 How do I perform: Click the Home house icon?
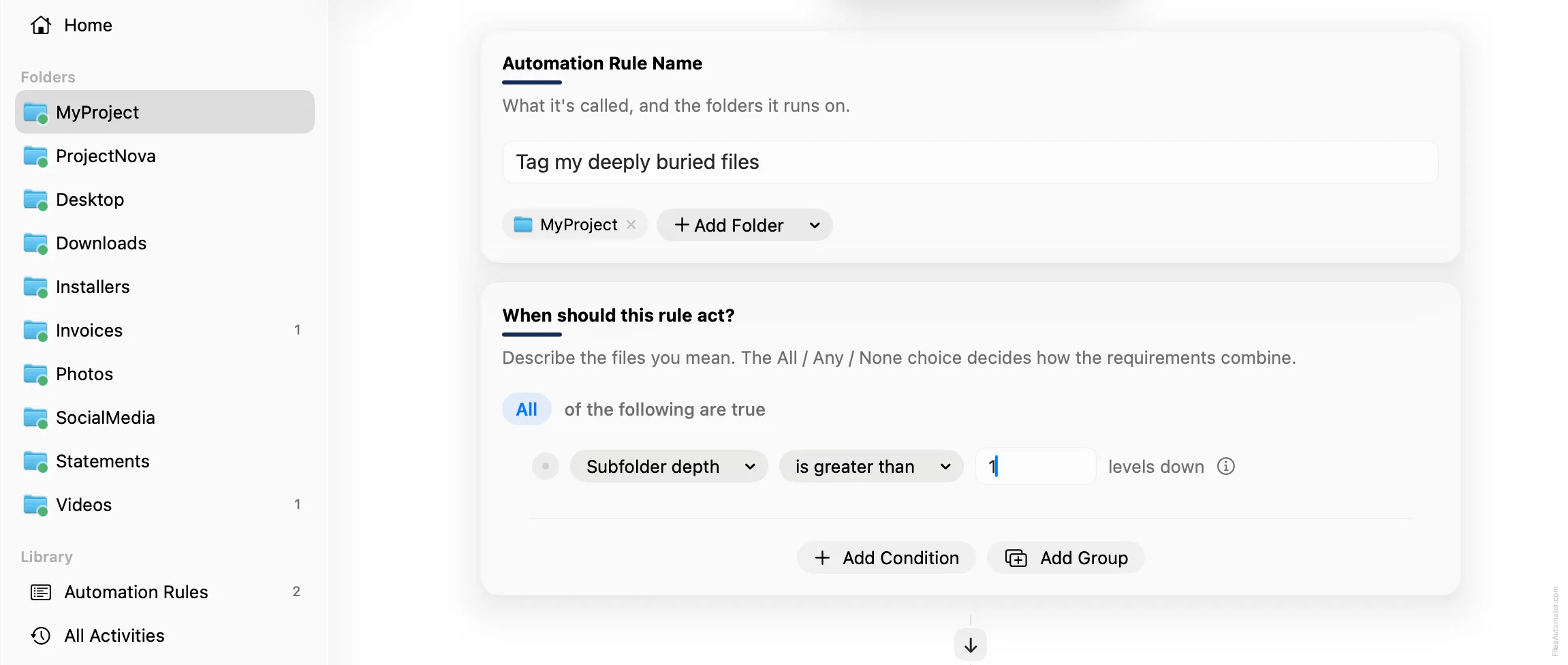pyautogui.click(x=41, y=25)
